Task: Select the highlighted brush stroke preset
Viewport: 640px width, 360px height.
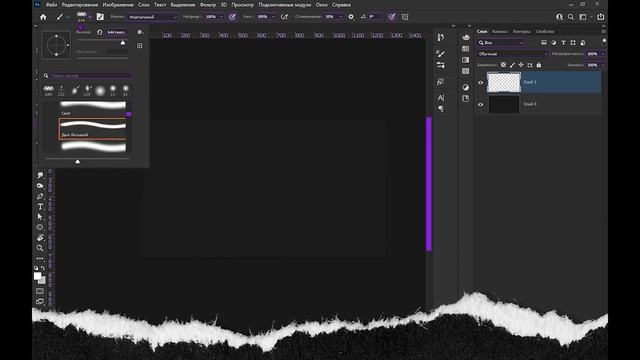Action: tap(93, 129)
